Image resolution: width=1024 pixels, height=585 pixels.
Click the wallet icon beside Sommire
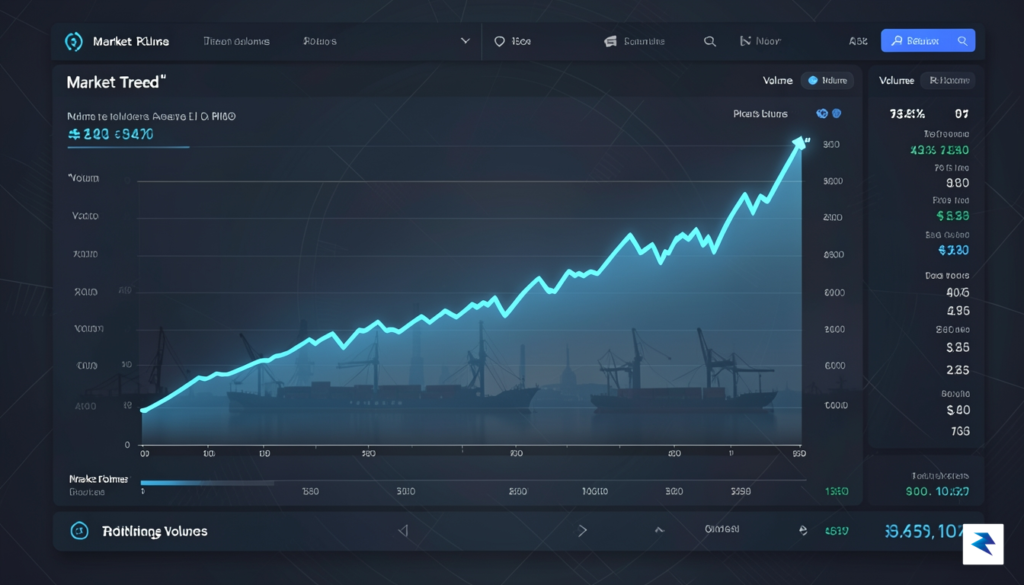611,41
